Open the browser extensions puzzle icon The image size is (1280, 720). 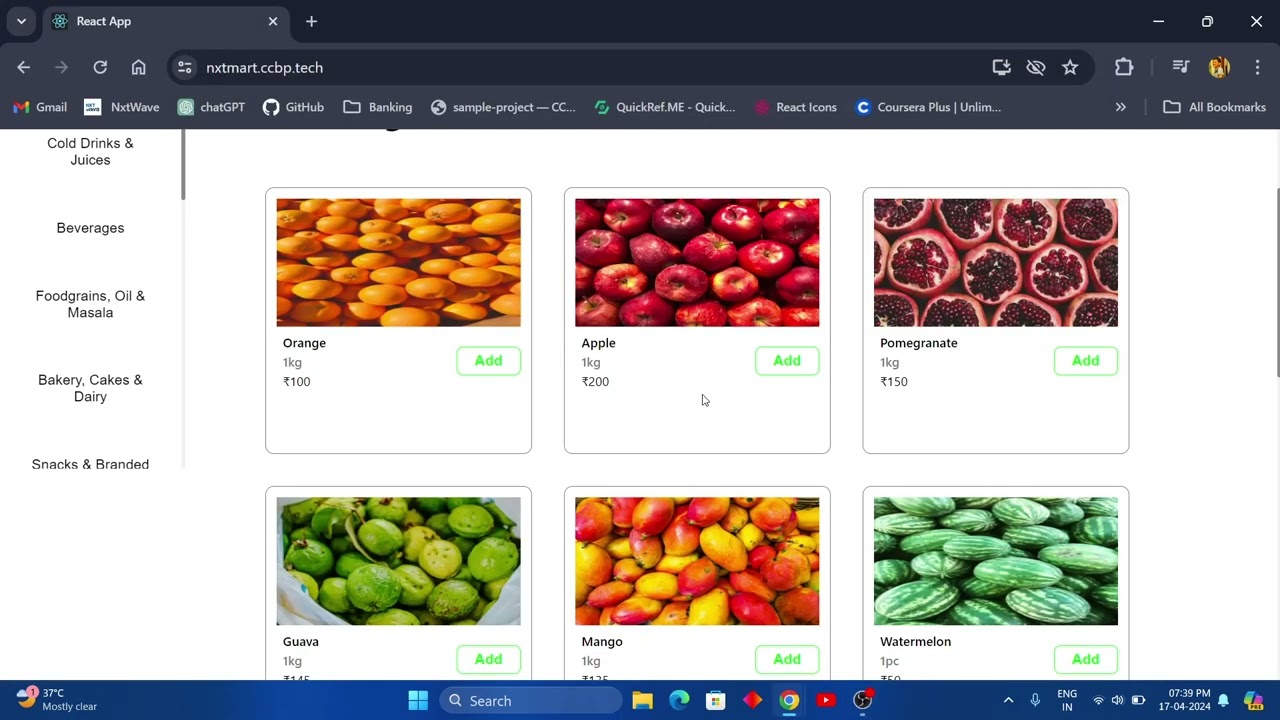(x=1124, y=67)
